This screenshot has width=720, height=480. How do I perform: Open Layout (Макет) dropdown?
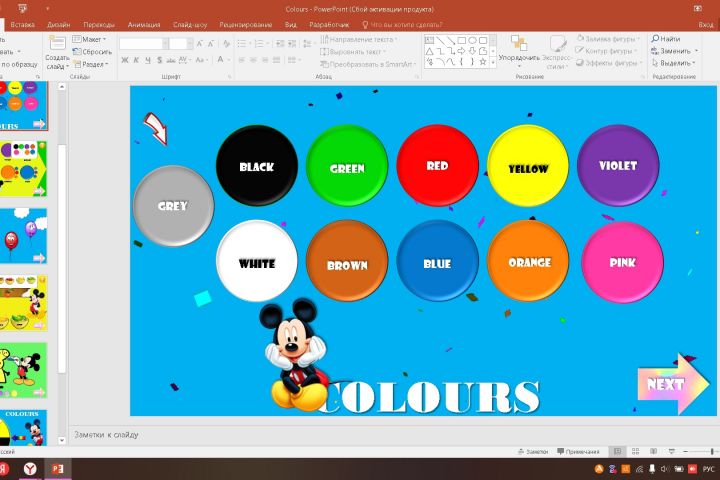90,40
